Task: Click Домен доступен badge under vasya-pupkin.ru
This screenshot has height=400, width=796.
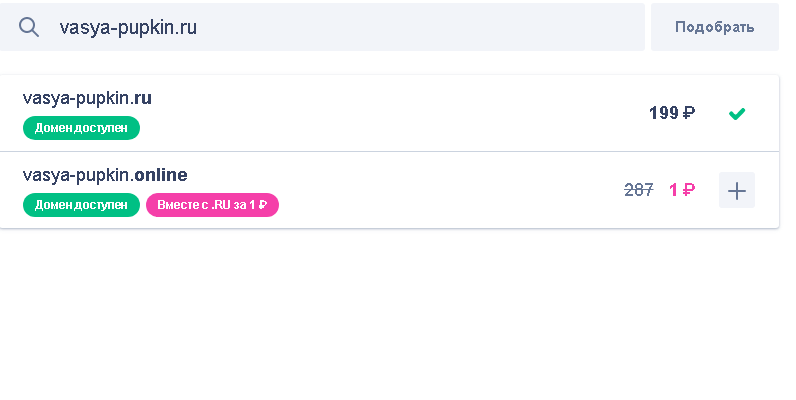Action: point(81,128)
